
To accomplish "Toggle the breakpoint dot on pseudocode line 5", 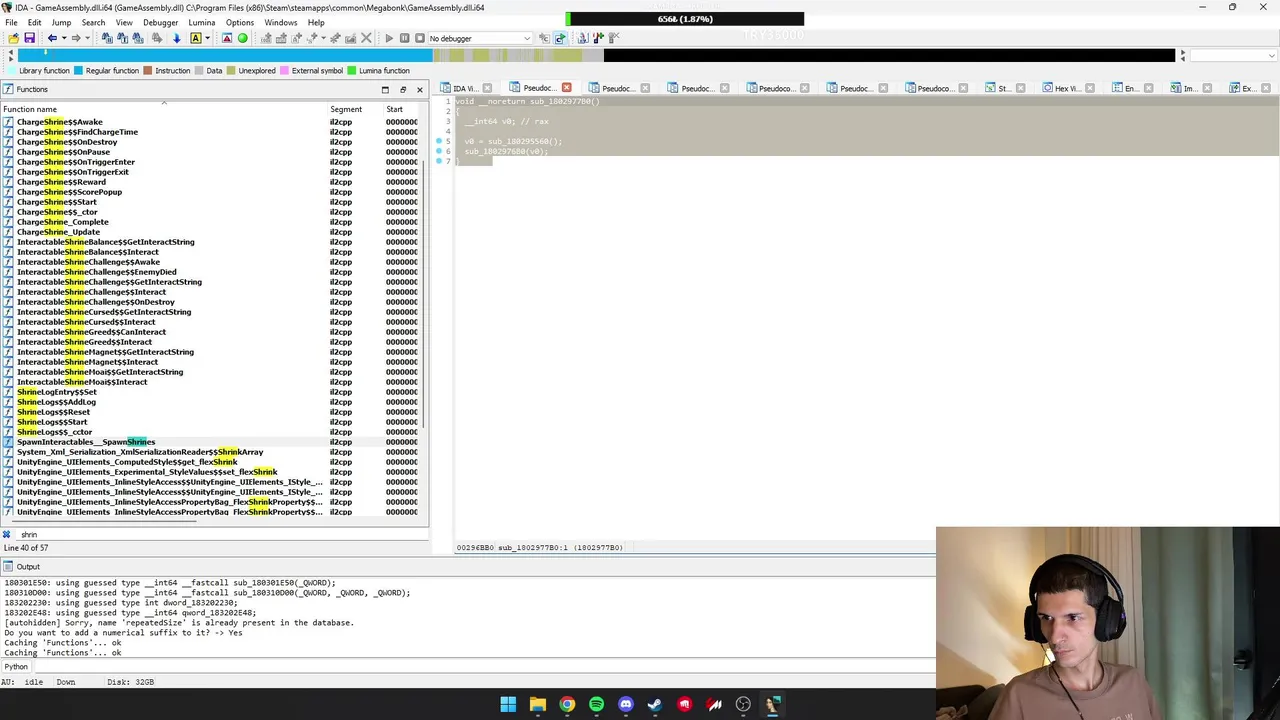I will [439, 142].
